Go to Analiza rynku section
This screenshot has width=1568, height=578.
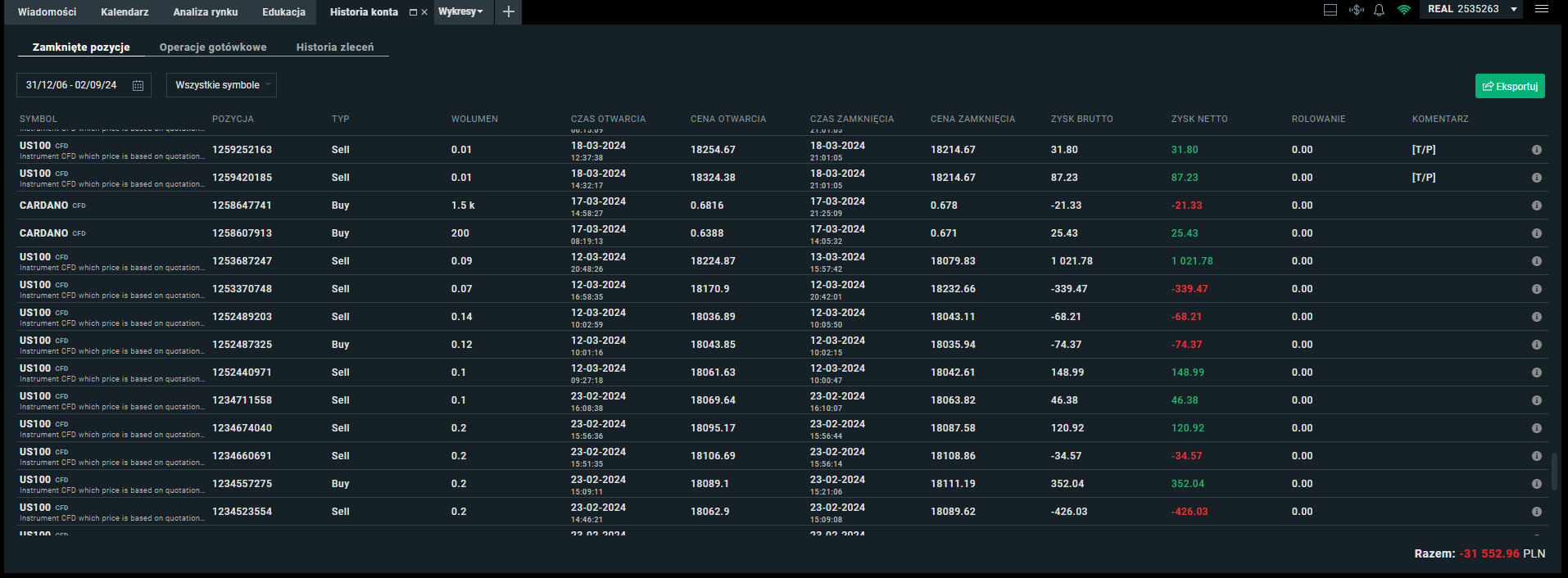click(x=206, y=12)
